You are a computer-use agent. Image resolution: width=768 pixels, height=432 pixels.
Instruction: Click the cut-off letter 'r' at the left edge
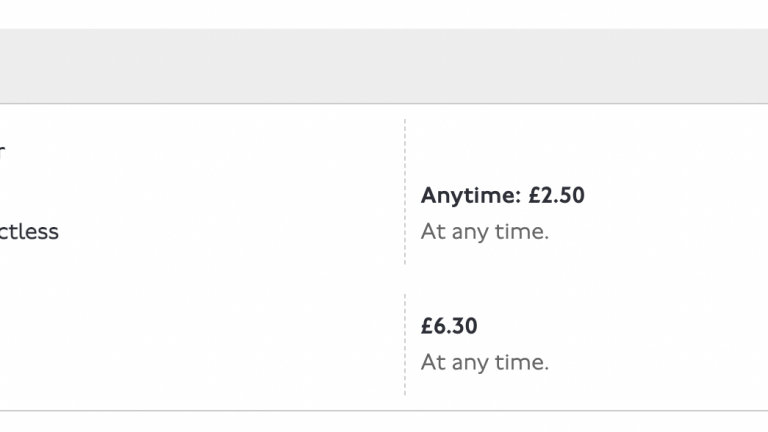[x=3, y=153]
